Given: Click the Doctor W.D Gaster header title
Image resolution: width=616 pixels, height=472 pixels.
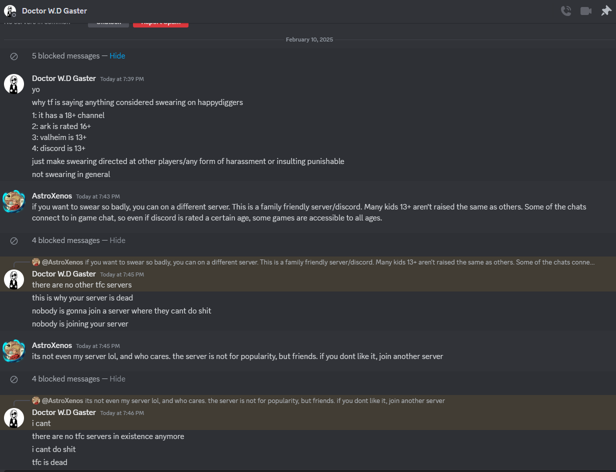Looking at the screenshot, I should [x=55, y=11].
